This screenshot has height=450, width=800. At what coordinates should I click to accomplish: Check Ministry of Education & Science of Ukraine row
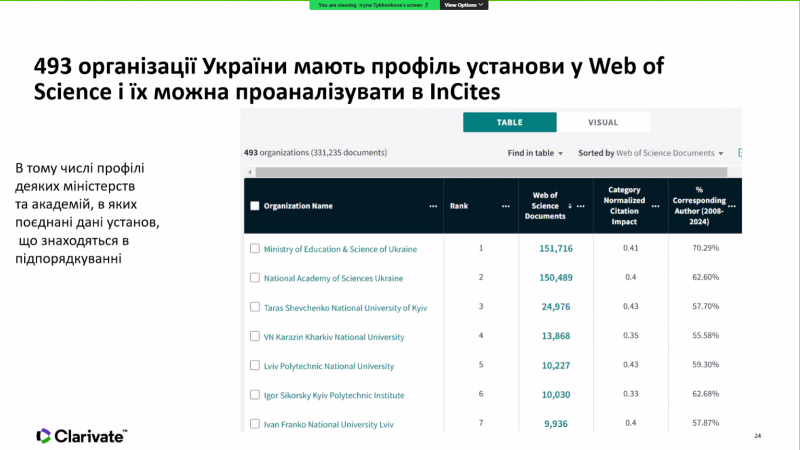[x=255, y=248]
